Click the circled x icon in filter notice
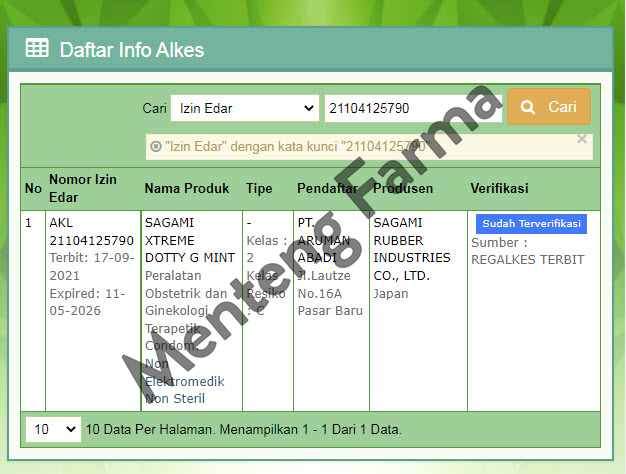The width and height of the screenshot is (626, 474). point(156,147)
